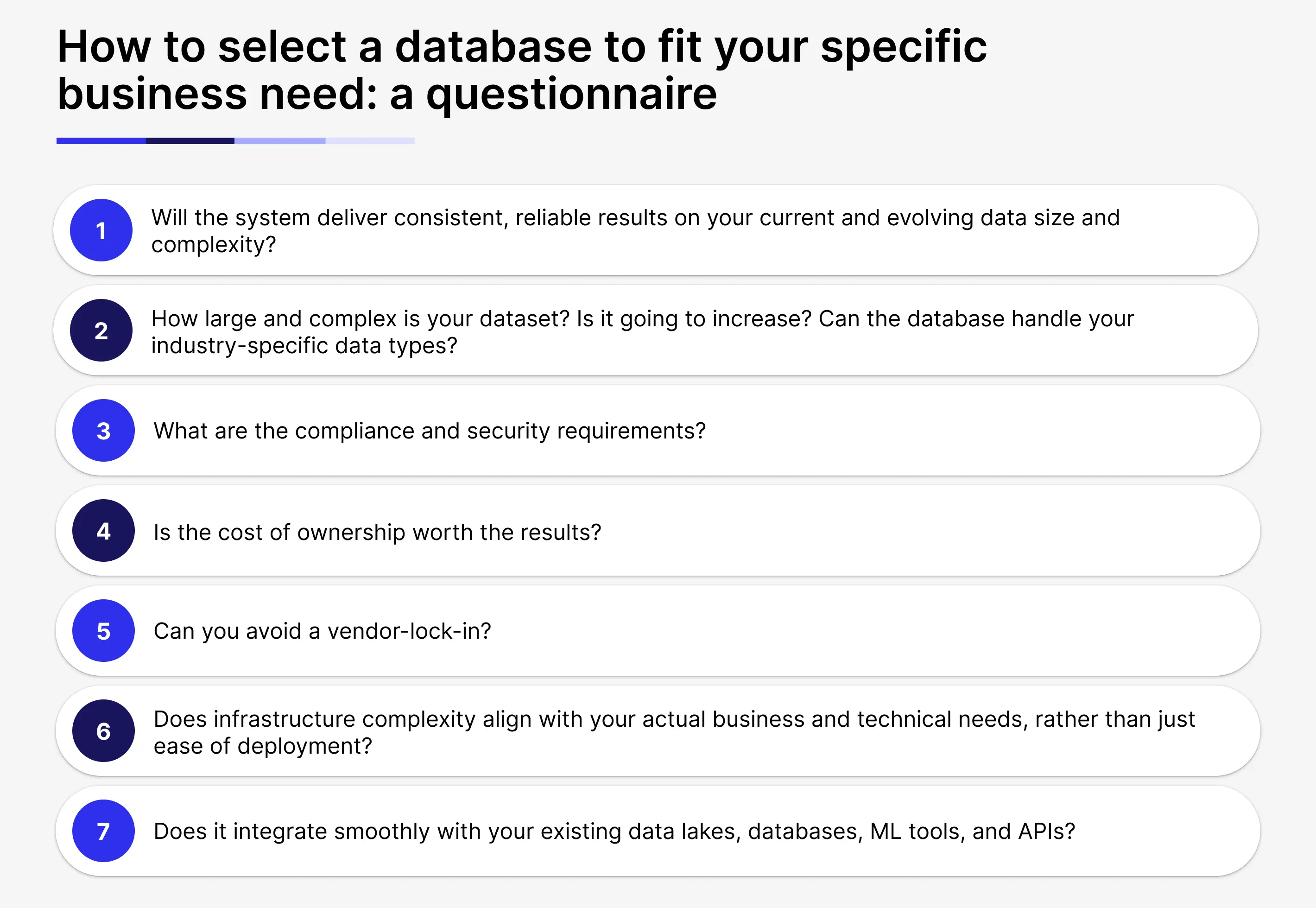Select the data lakes integration question
The width and height of the screenshot is (1316, 908).
pyautogui.click(x=614, y=832)
